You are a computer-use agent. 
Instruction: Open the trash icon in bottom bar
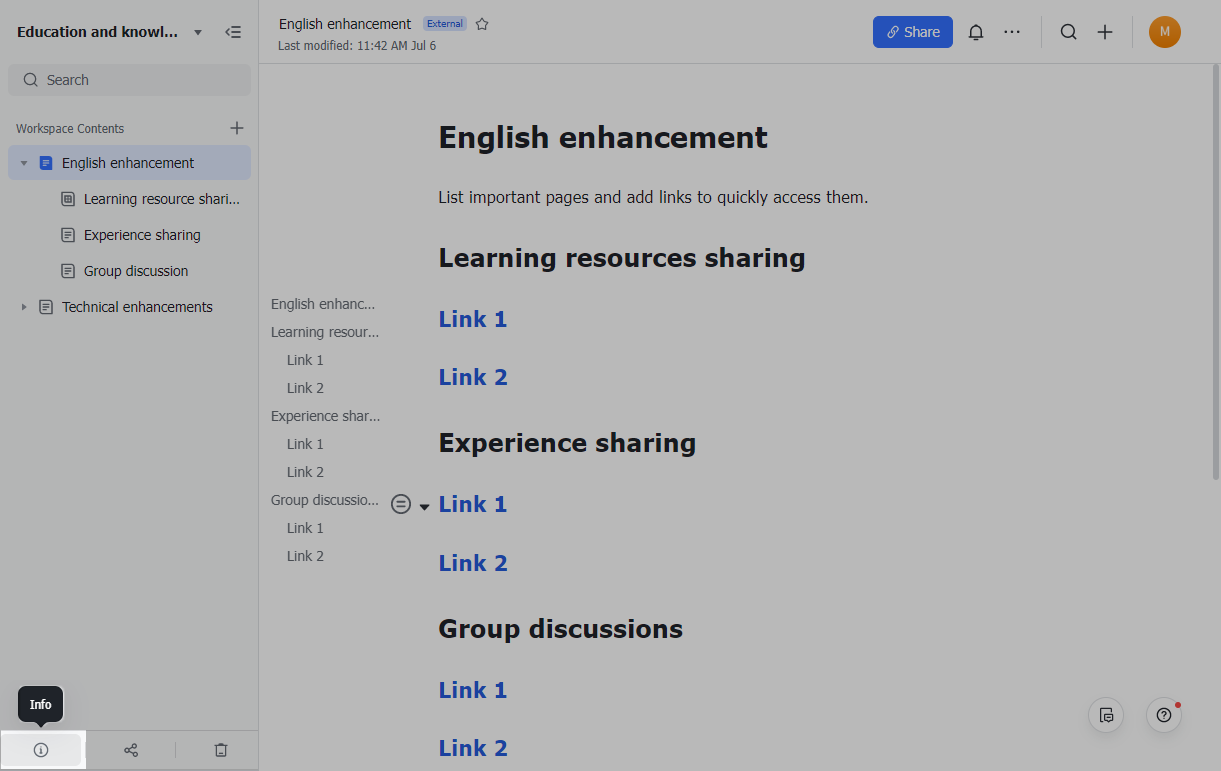pyautogui.click(x=220, y=749)
